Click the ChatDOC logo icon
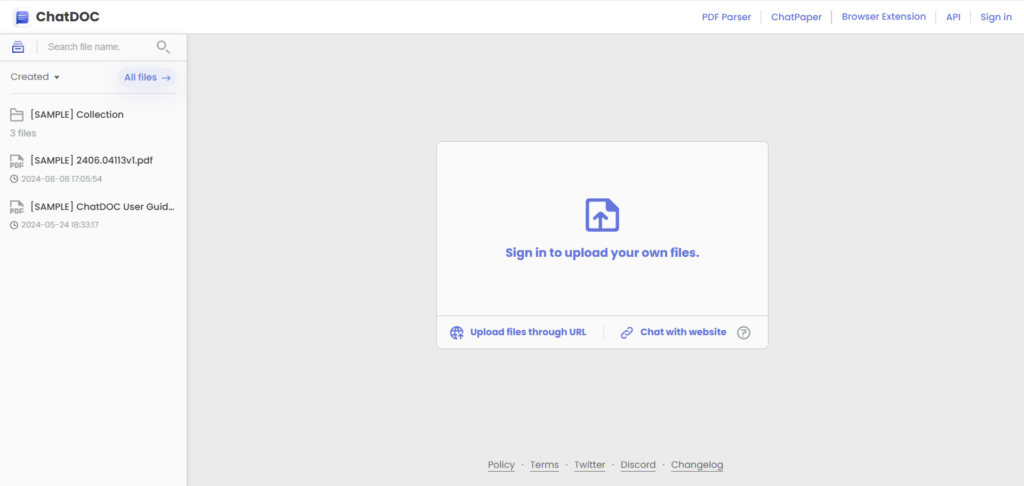This screenshot has height=486, width=1024. coord(22,17)
